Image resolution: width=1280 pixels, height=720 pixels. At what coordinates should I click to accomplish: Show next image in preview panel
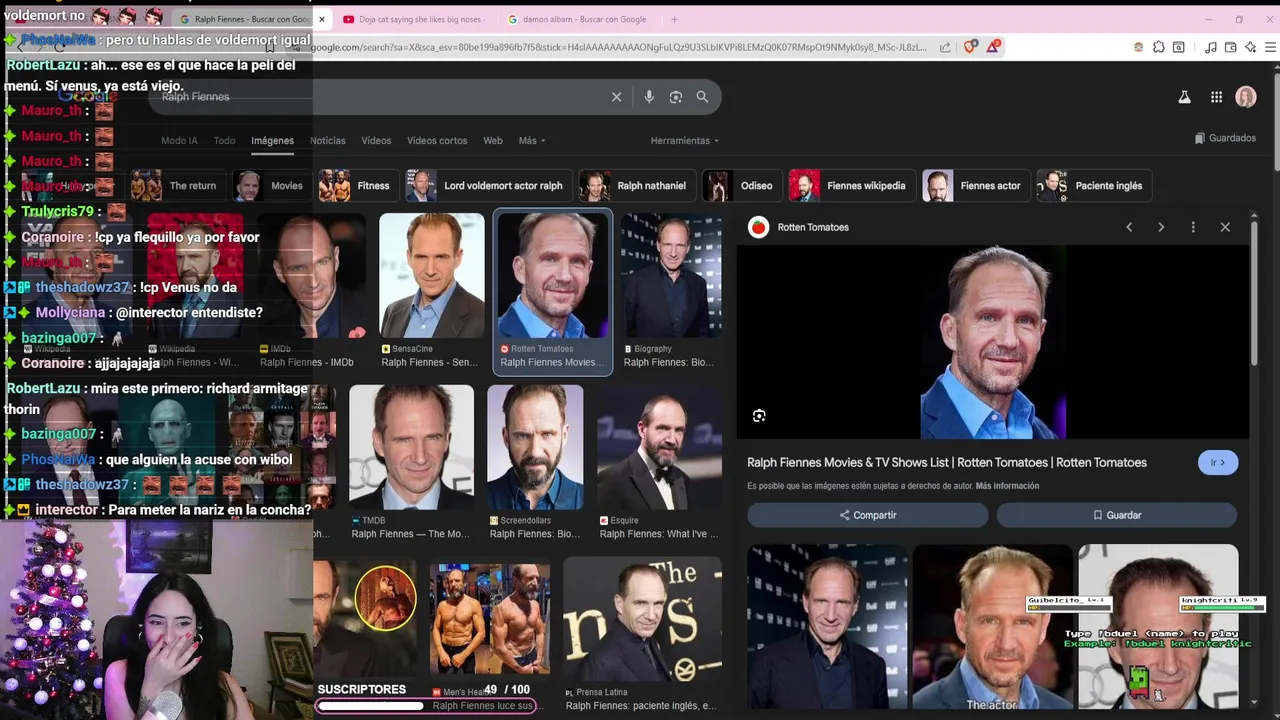click(1161, 227)
